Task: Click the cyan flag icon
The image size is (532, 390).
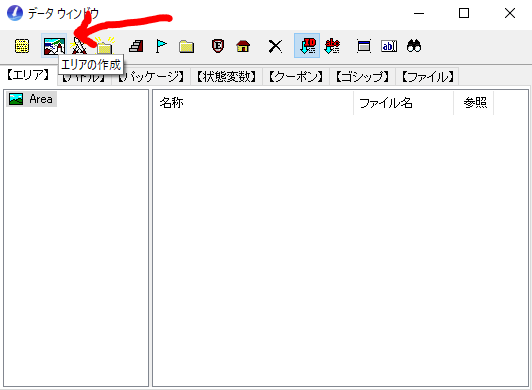Action: (161, 46)
